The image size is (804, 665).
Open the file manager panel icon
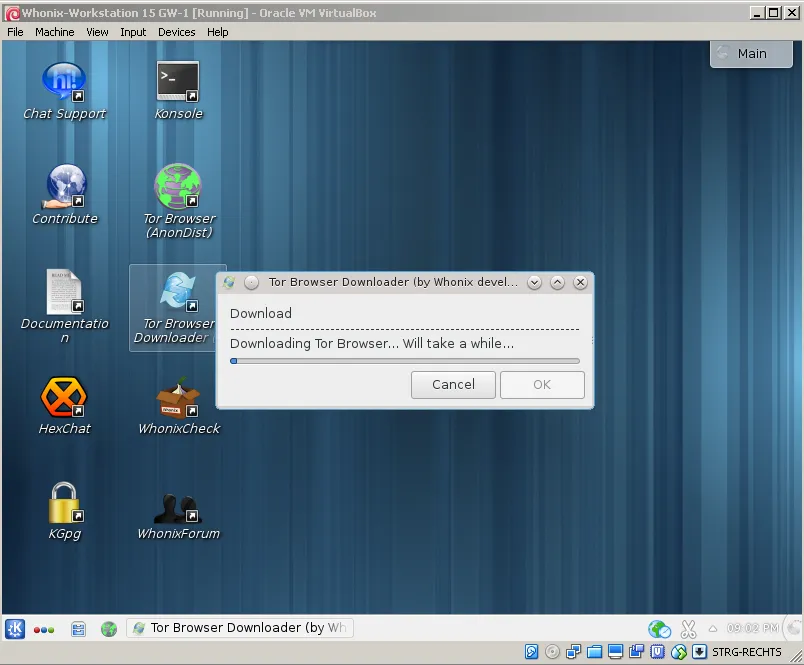78,629
